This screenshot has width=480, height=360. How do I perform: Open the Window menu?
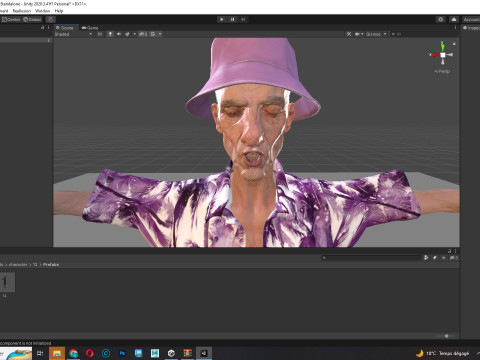[x=42, y=11]
